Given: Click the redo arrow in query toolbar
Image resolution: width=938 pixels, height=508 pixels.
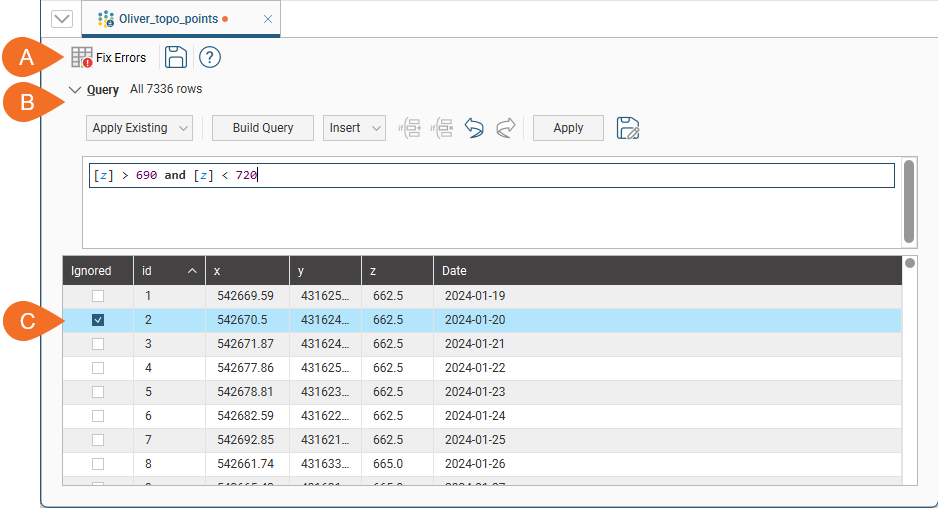Looking at the screenshot, I should click(506, 128).
